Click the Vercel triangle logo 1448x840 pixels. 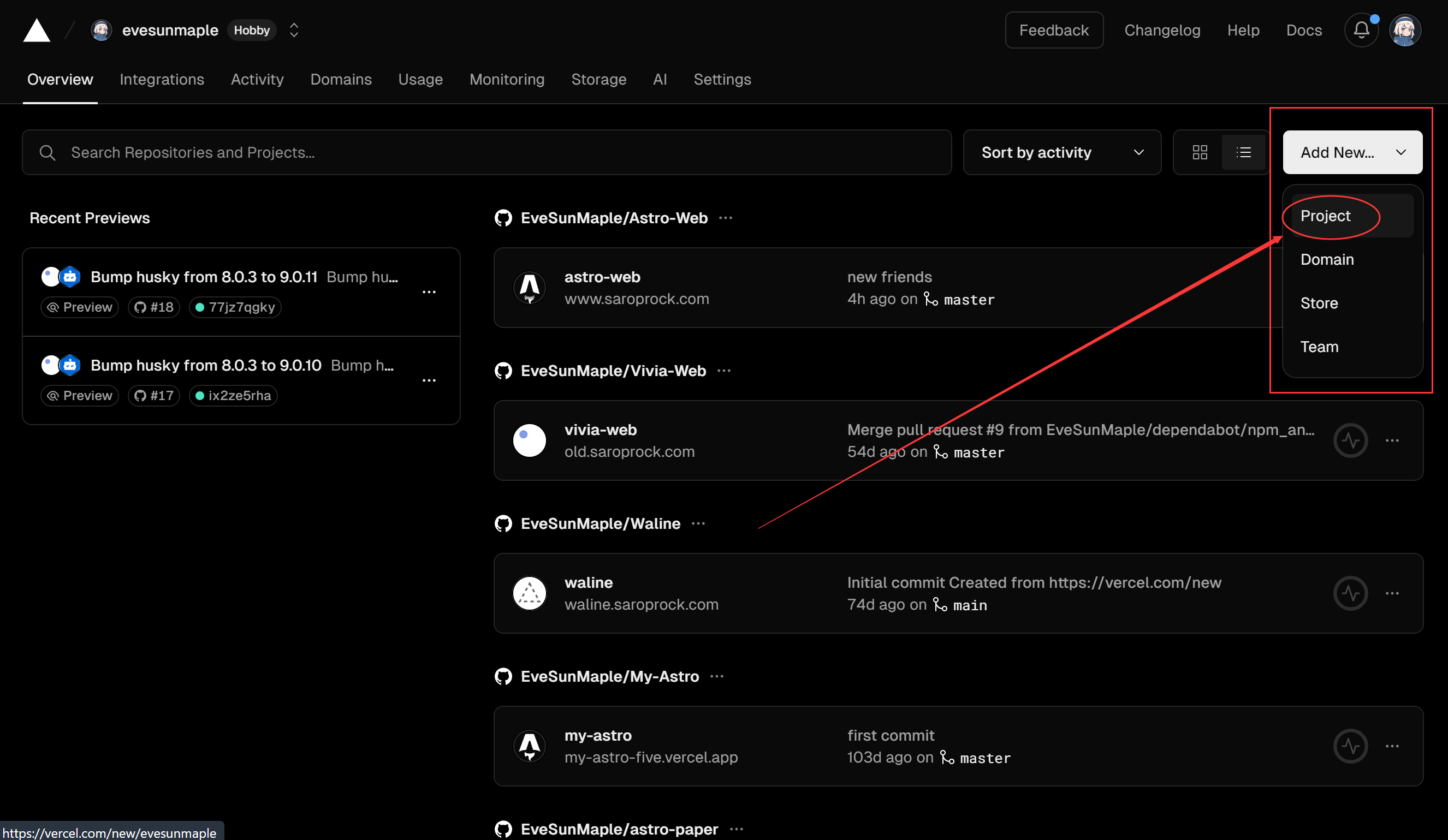tap(37, 31)
